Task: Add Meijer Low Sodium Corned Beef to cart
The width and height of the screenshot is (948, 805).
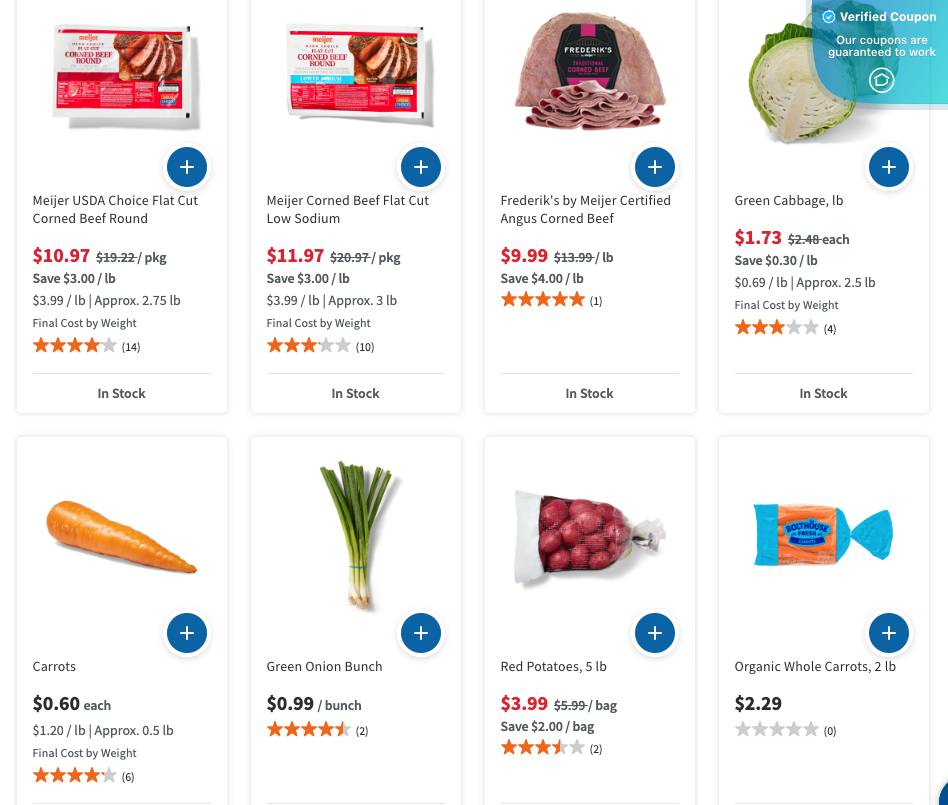Action: [421, 167]
